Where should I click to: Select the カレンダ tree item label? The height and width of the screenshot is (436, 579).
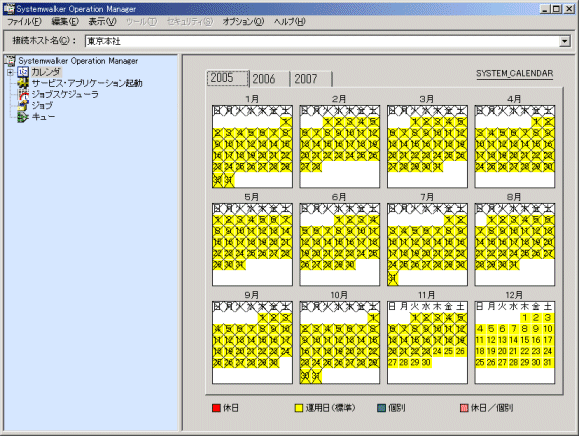[46, 72]
